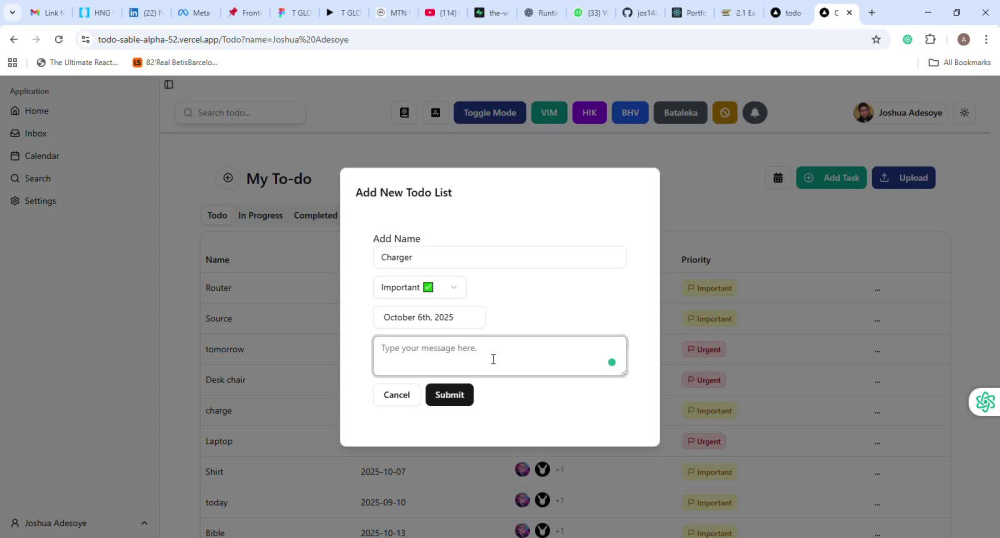The image size is (1000, 538).
Task: Click the theme sun icon beside user name
Action: pyautogui.click(x=964, y=113)
